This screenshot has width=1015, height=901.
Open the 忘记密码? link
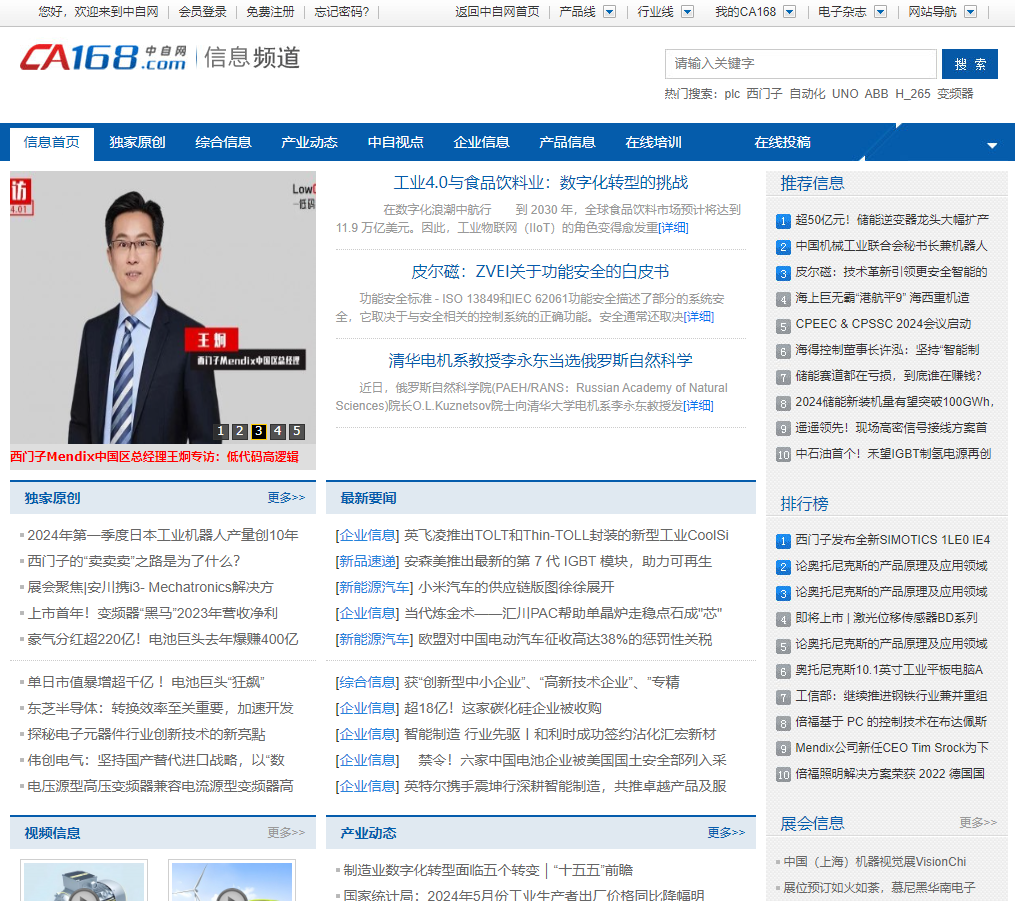[x=341, y=12]
